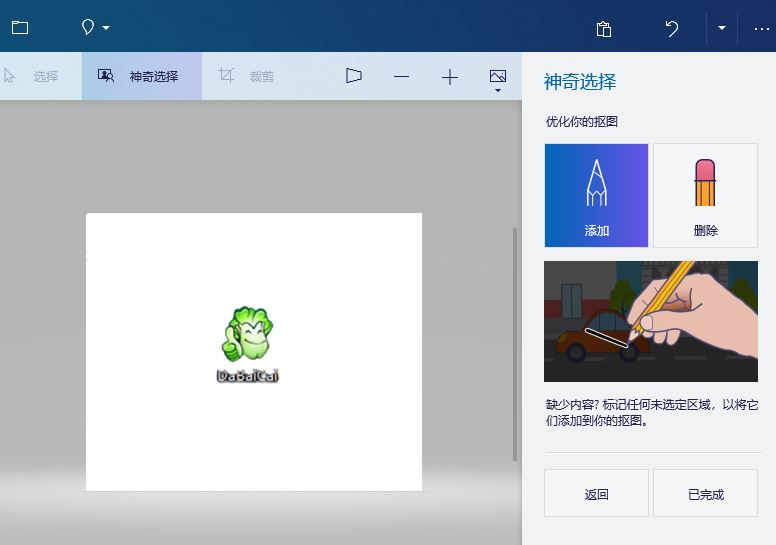
Task: Switch to the 选择 tool
Action: tap(41, 76)
